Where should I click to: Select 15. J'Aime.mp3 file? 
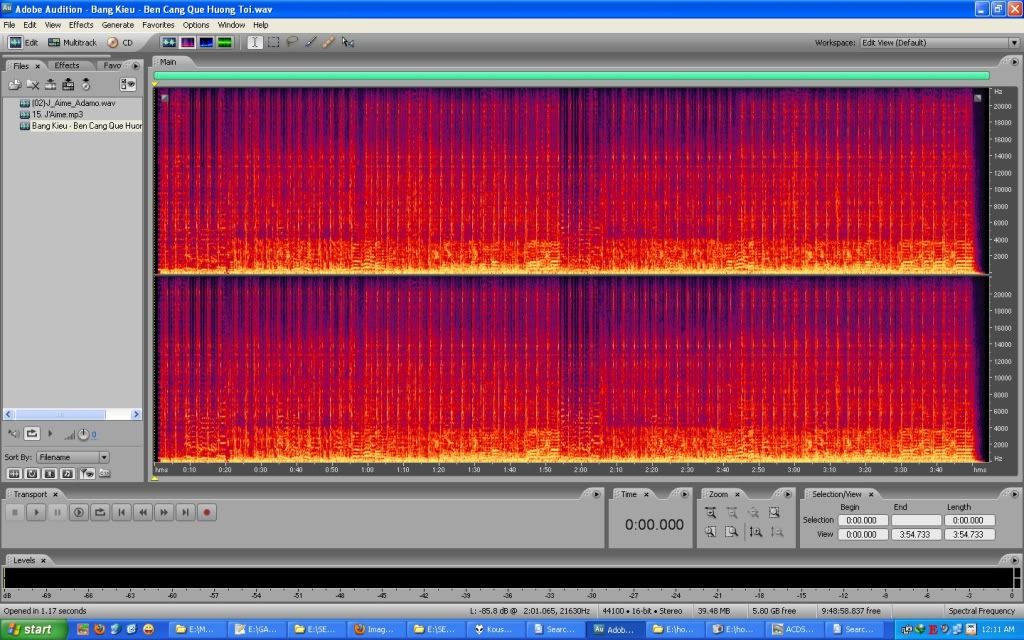click(x=57, y=114)
